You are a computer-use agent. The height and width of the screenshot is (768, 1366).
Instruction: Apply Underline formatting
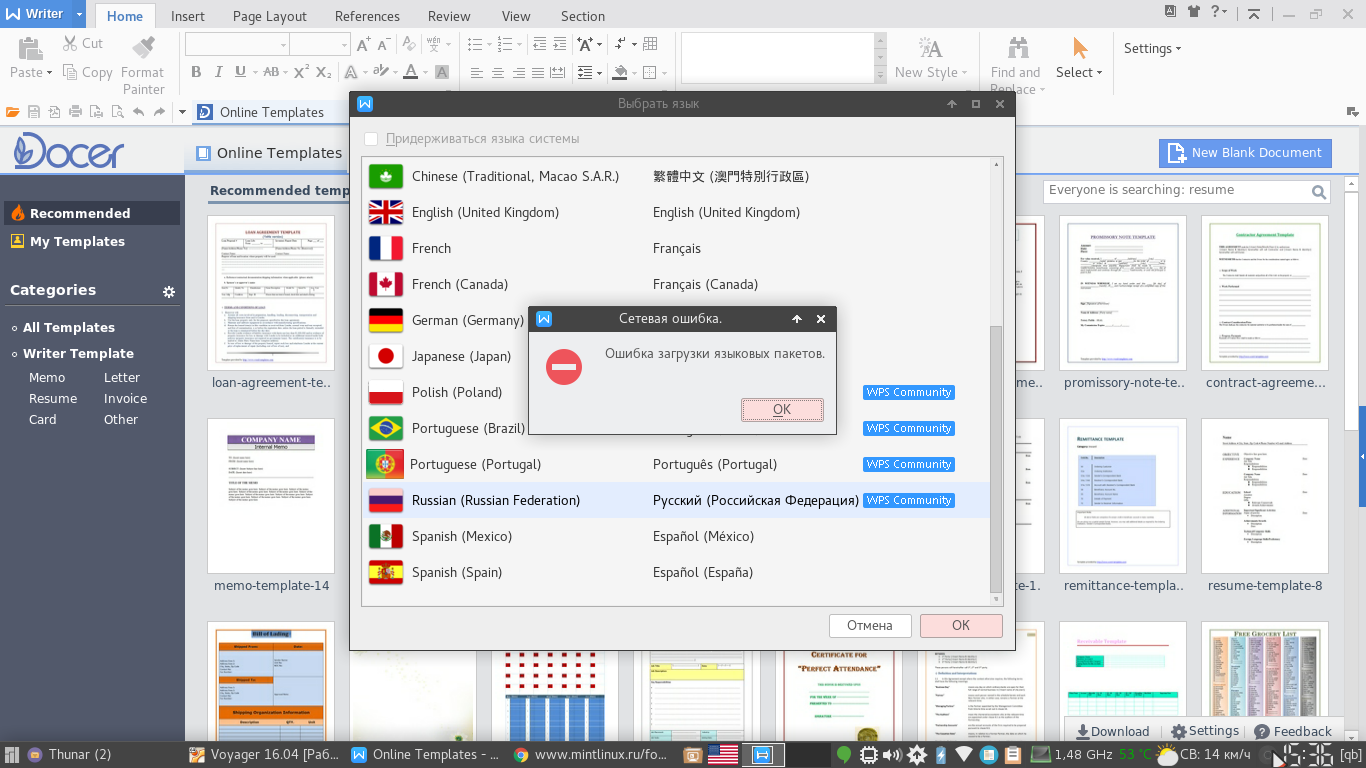(x=240, y=72)
